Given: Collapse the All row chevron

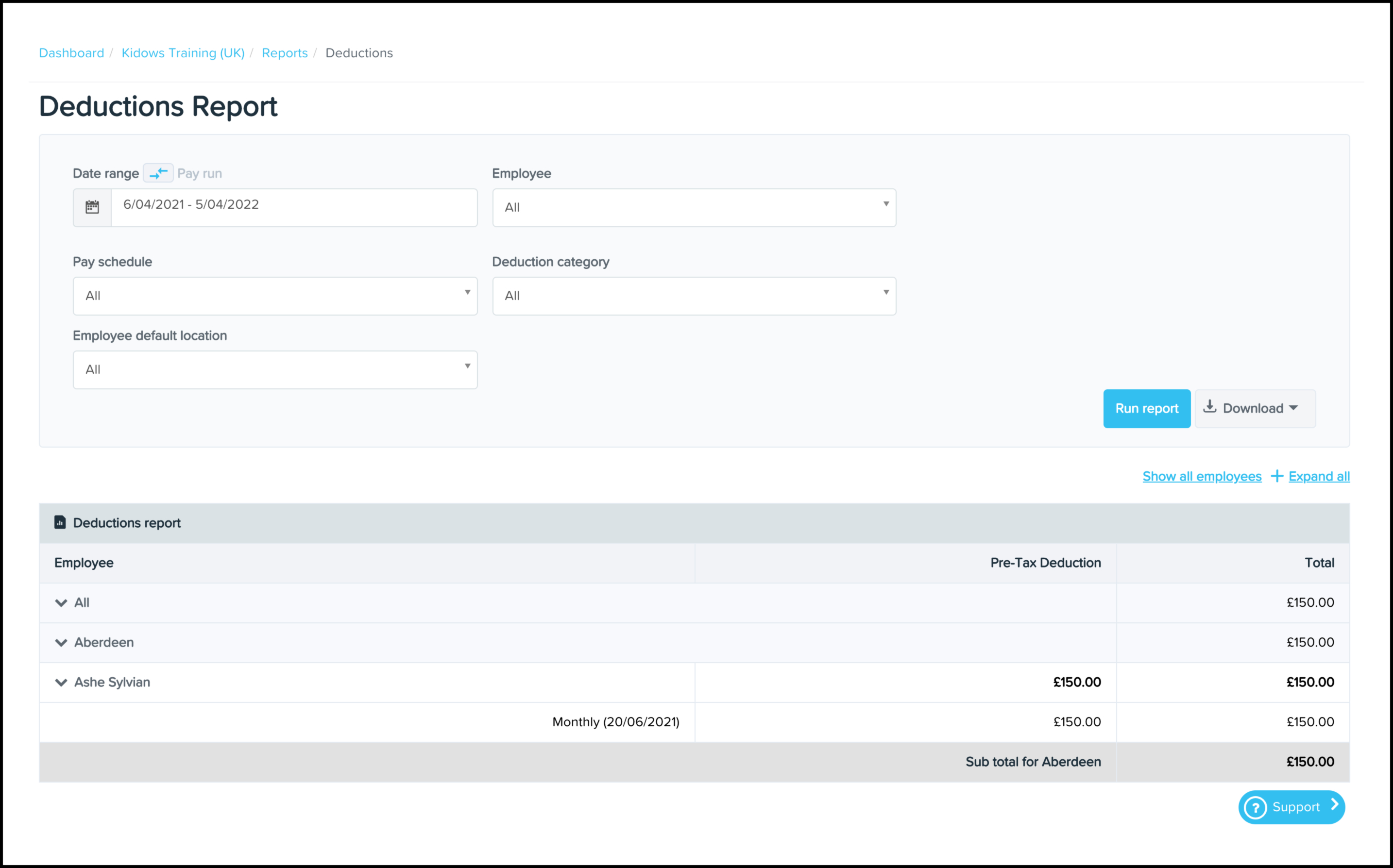Looking at the screenshot, I should coord(61,603).
